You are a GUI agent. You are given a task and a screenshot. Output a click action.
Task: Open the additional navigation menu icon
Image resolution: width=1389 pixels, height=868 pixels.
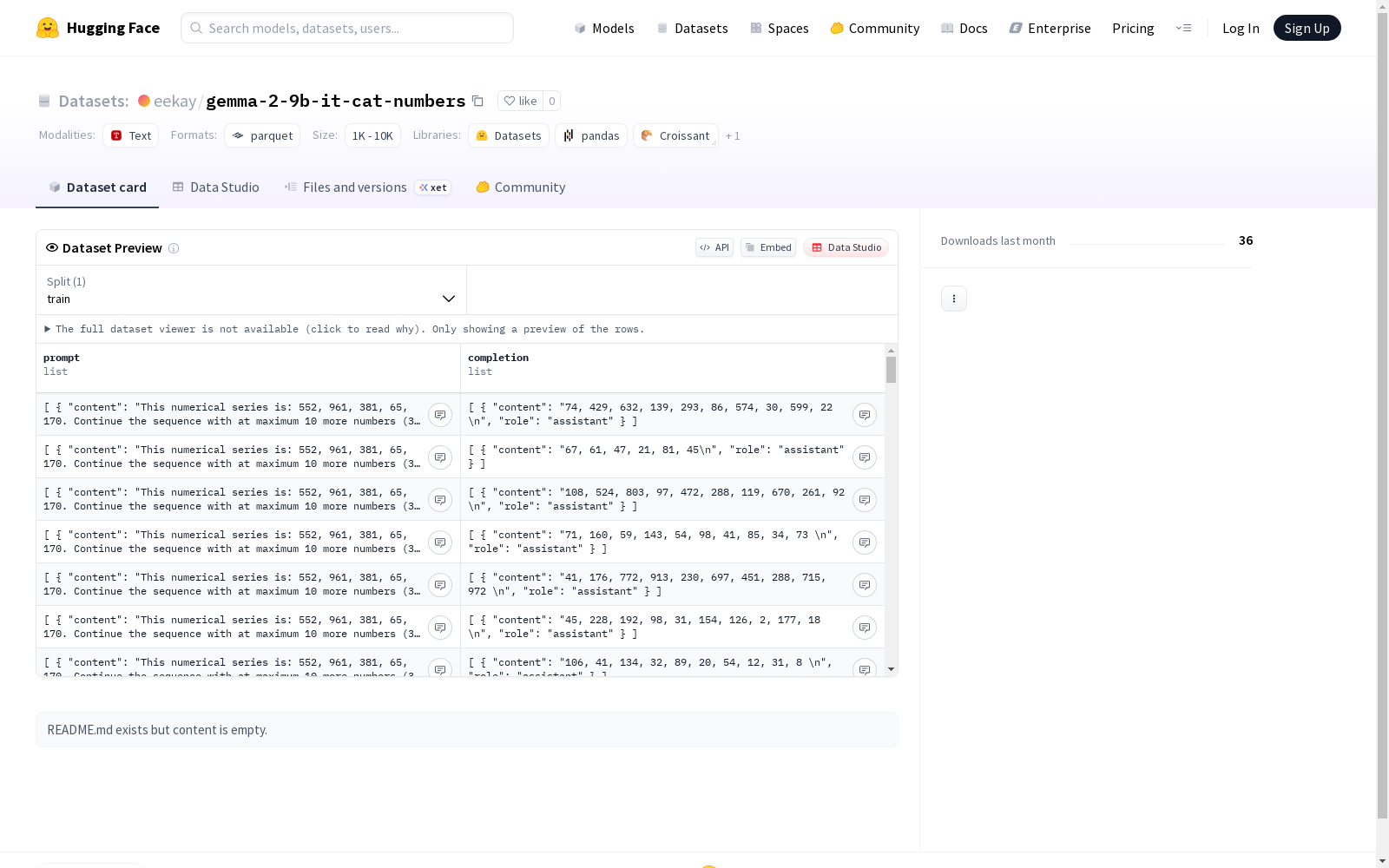coord(1183,28)
